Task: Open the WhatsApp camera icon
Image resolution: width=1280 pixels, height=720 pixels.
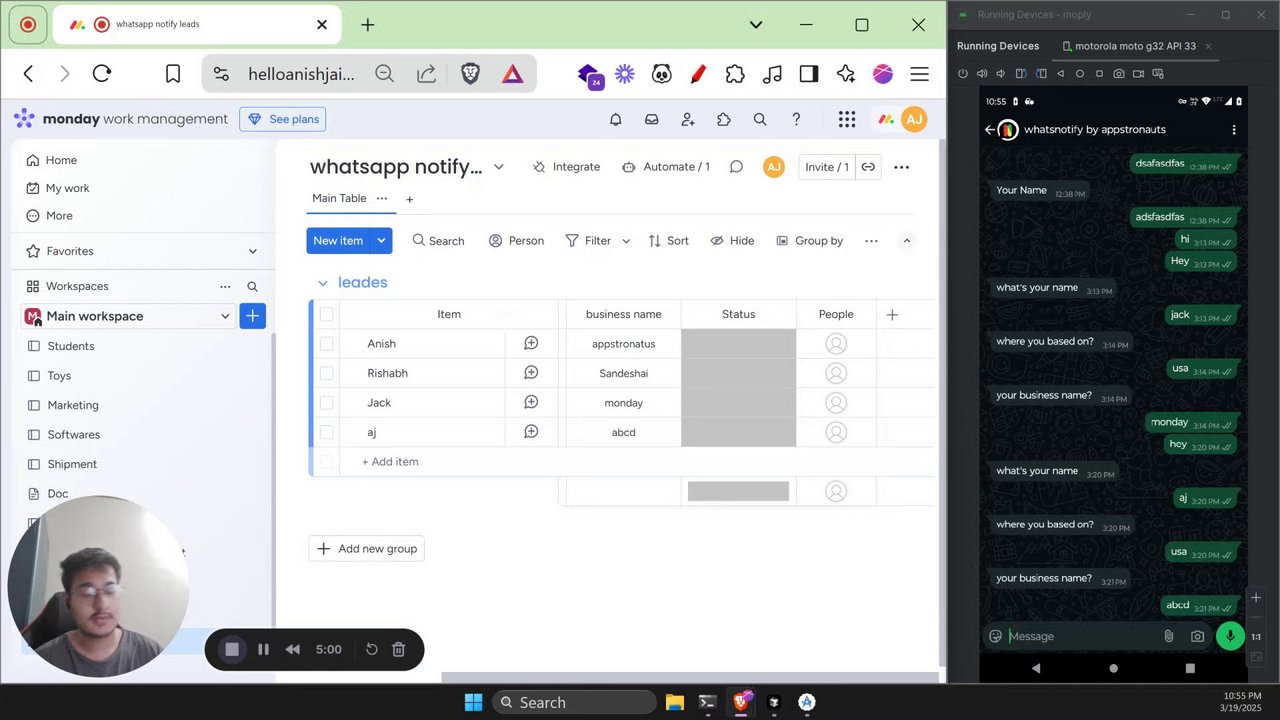Action: point(1197,636)
